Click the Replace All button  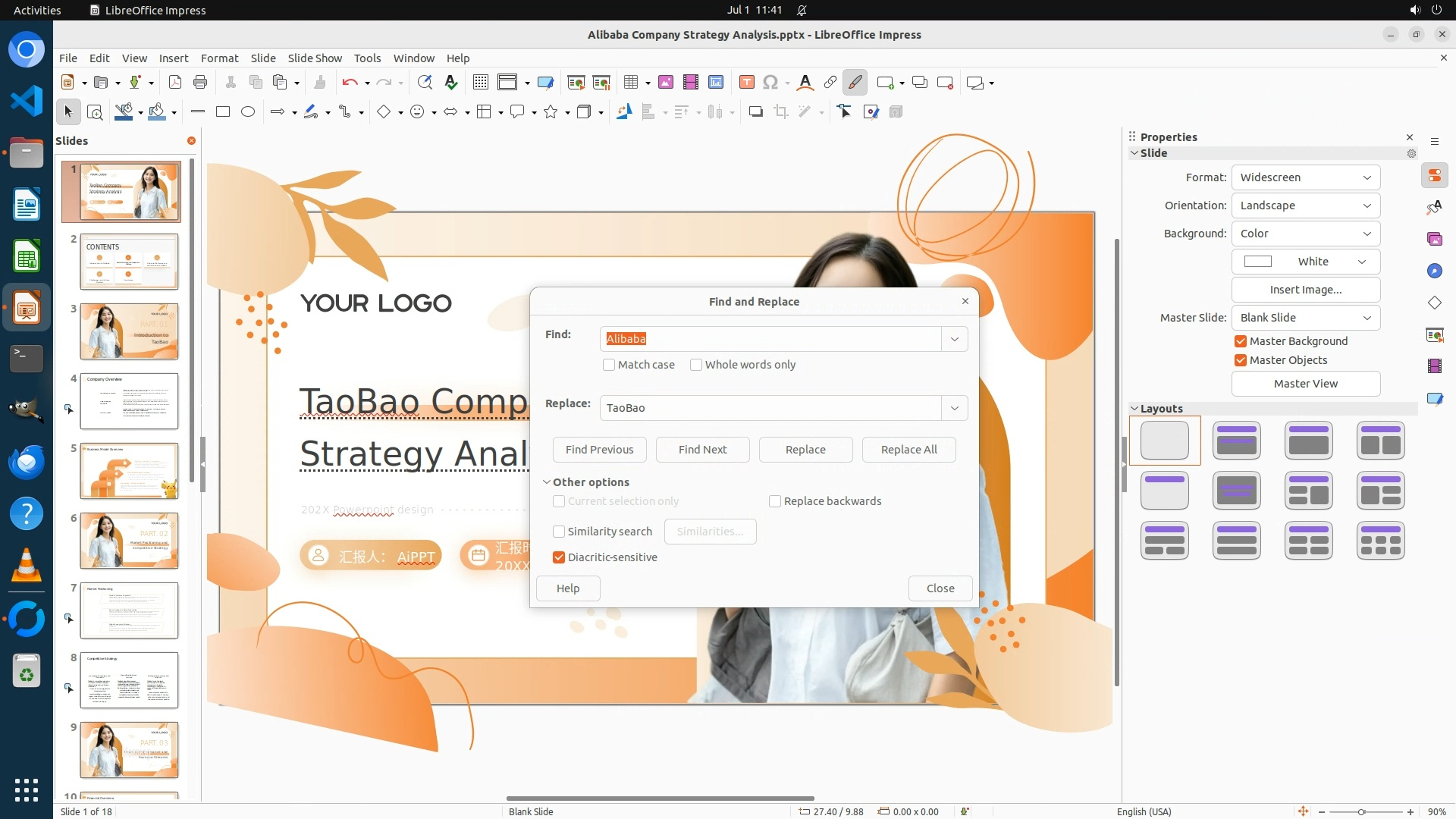click(908, 450)
